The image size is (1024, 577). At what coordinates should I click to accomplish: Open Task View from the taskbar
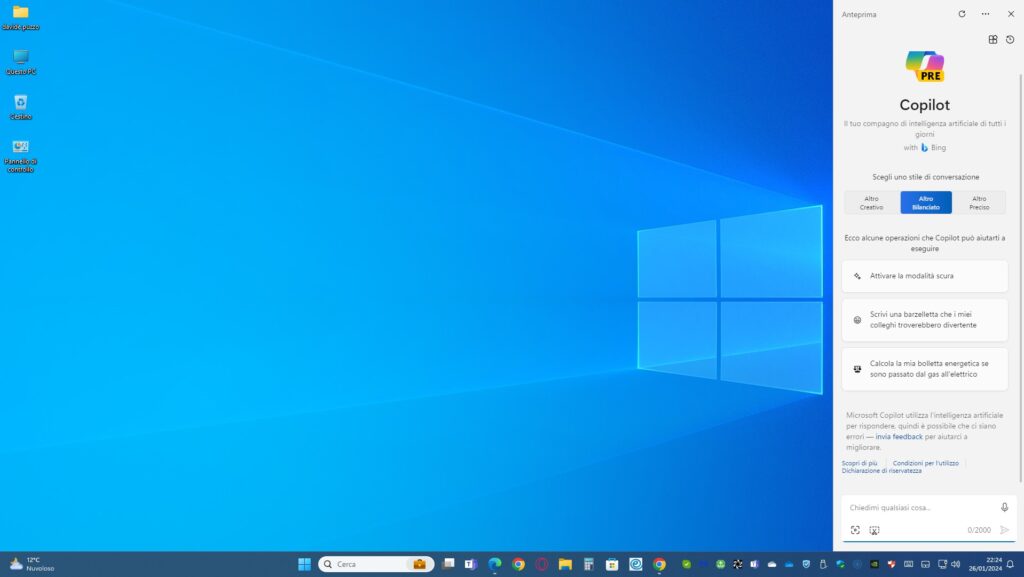[448, 564]
